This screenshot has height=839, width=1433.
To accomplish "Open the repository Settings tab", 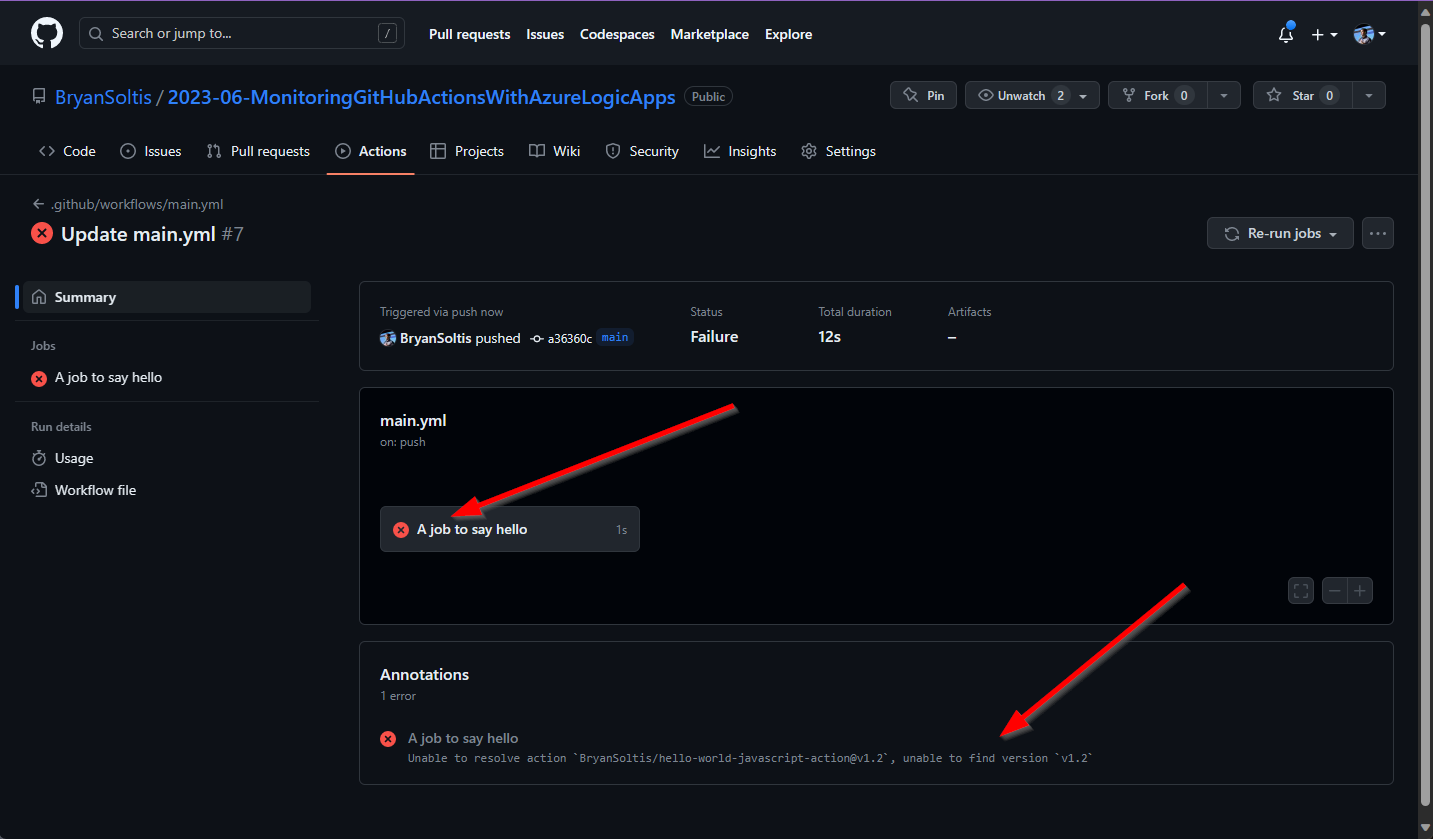I will (838, 151).
